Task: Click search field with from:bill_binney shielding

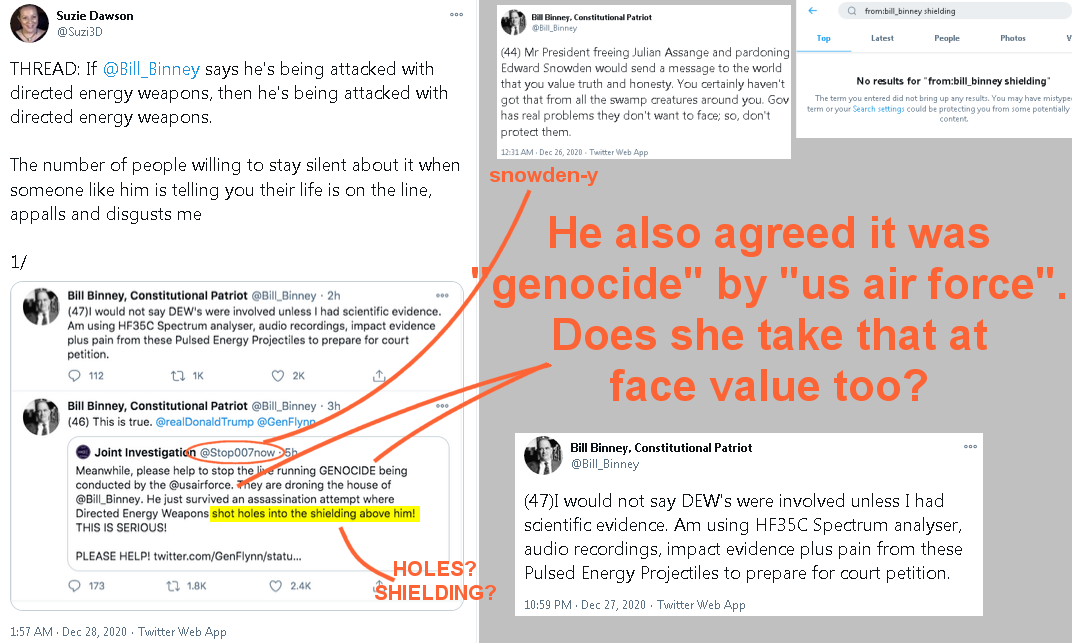Action: pyautogui.click(x=955, y=11)
